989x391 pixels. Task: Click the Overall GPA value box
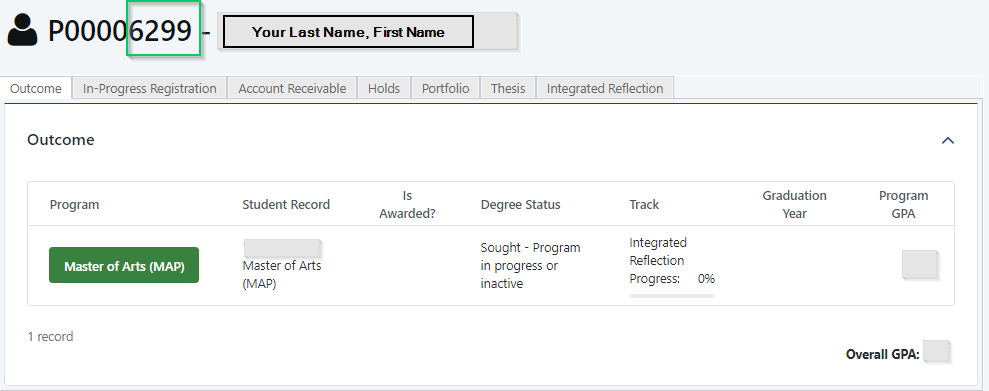936,351
